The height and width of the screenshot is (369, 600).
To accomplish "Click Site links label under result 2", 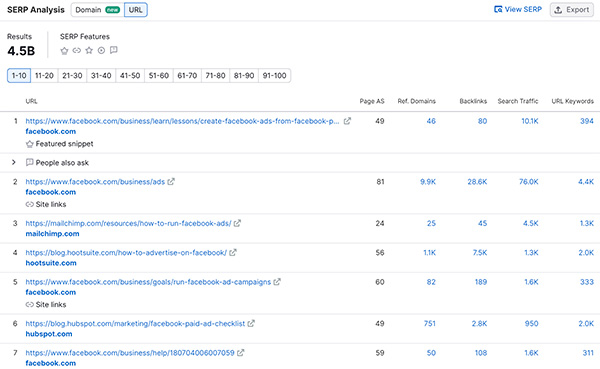I will 51,204.
